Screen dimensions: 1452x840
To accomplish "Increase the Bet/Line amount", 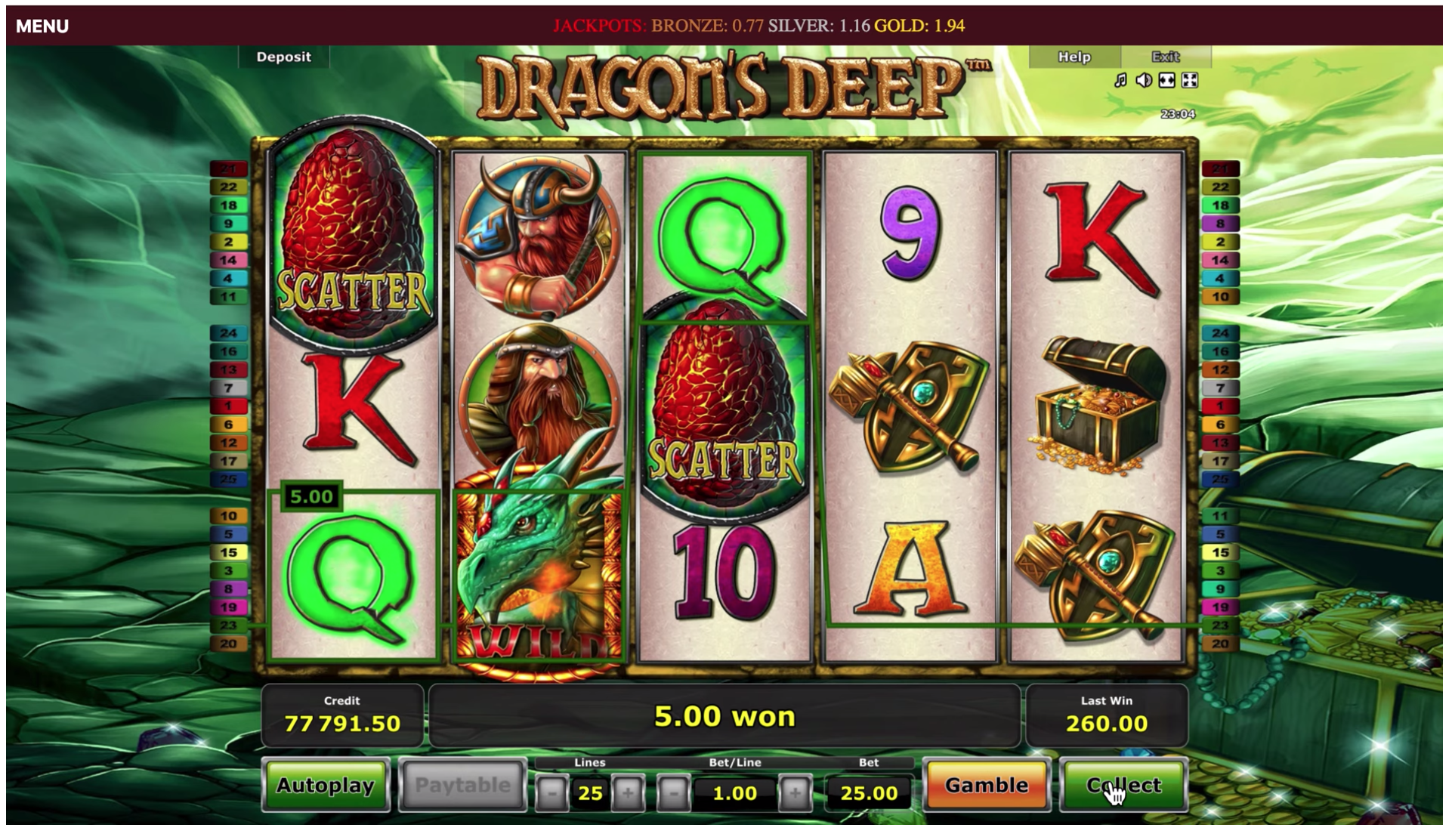I will click(794, 793).
